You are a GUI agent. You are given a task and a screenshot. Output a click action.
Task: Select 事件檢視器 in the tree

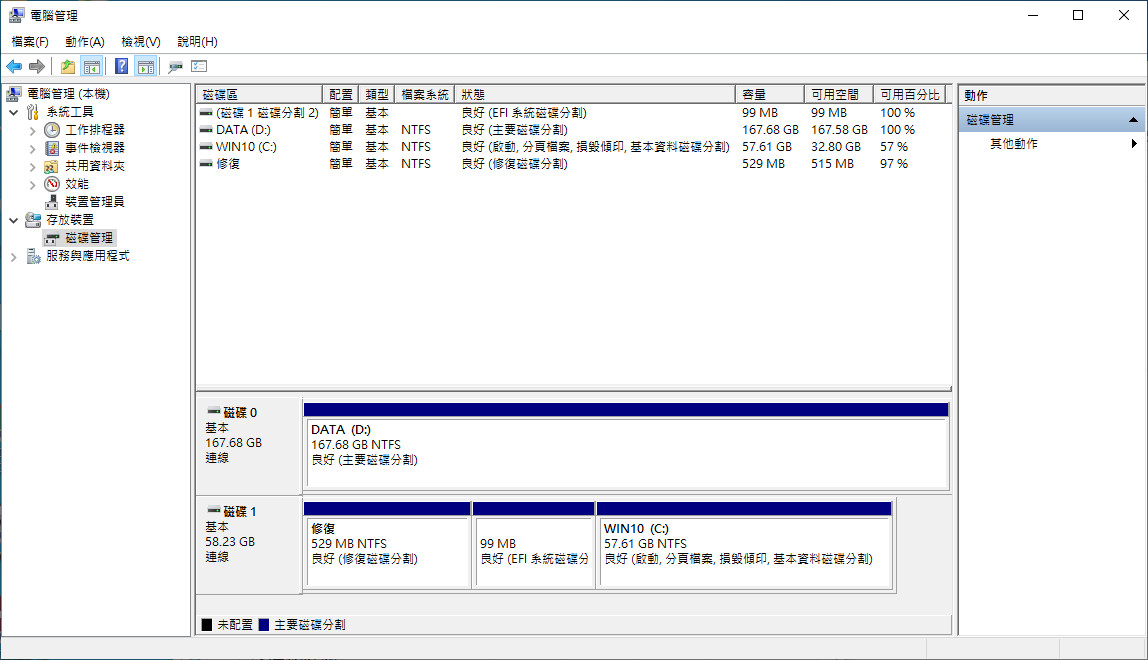(x=94, y=148)
